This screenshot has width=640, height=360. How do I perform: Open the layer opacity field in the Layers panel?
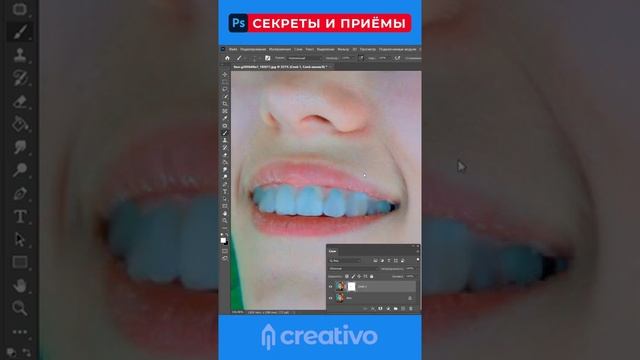pos(409,269)
